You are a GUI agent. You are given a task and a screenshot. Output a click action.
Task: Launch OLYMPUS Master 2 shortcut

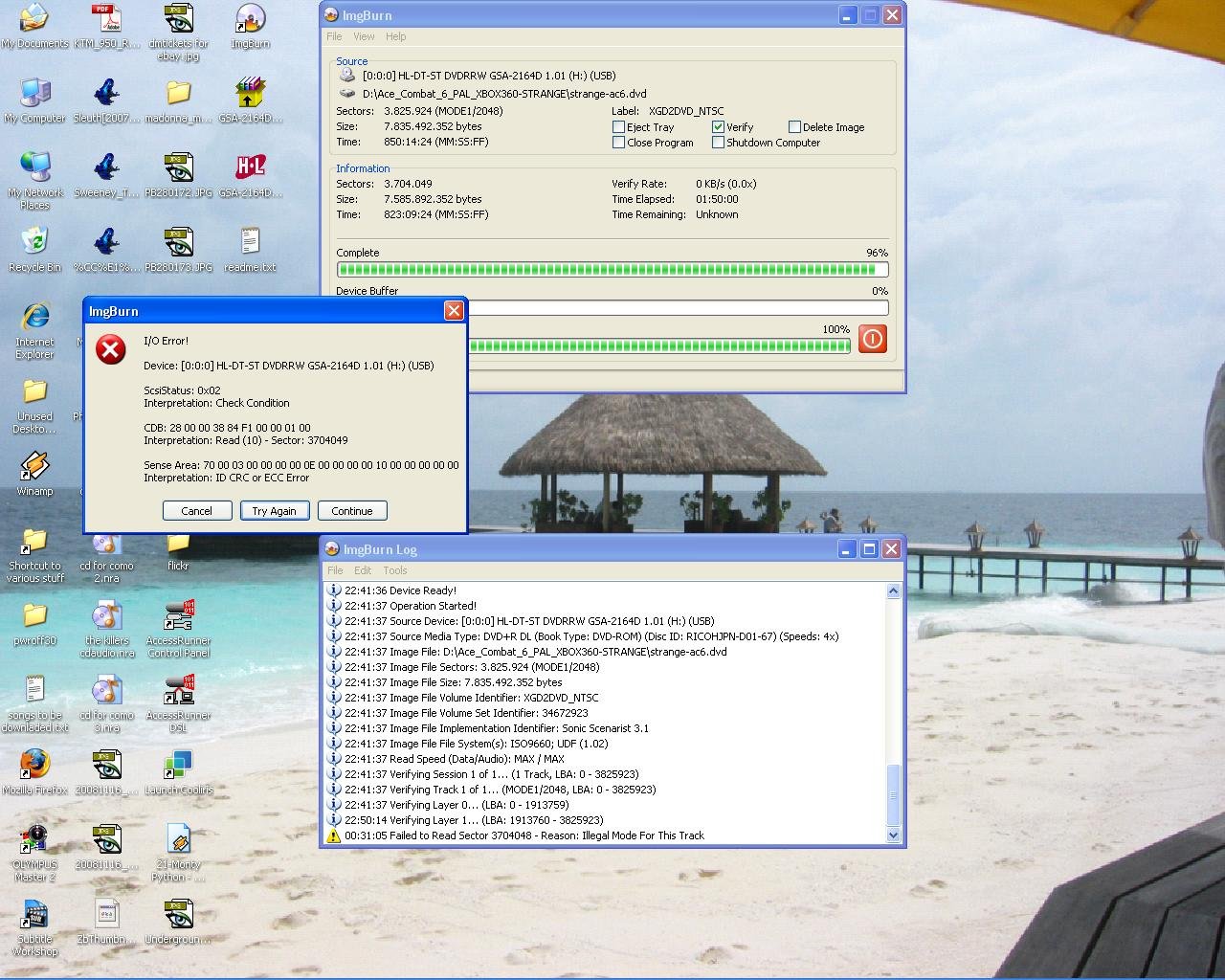[34, 853]
